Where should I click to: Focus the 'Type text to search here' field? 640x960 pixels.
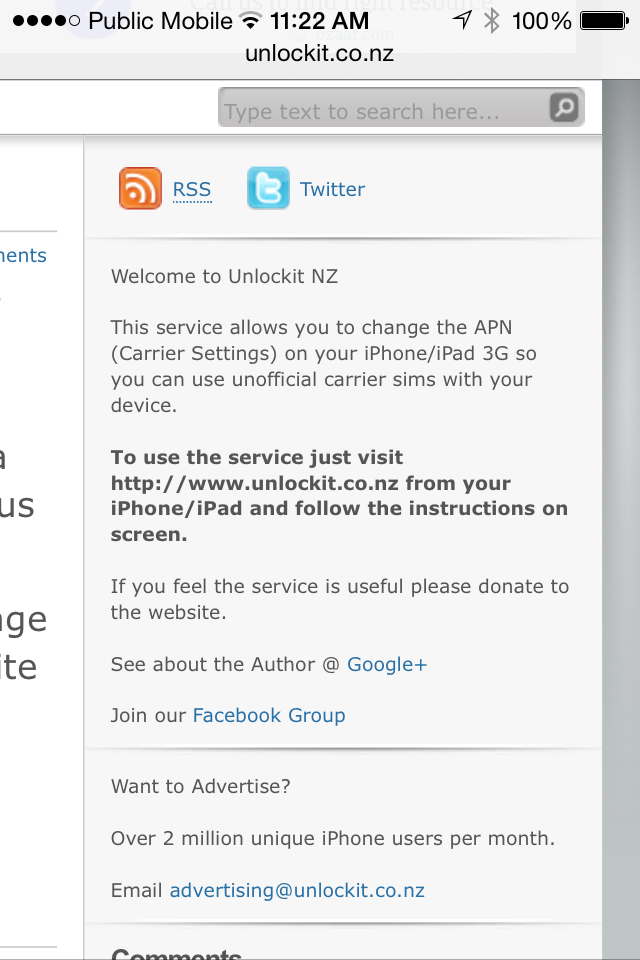click(x=385, y=111)
